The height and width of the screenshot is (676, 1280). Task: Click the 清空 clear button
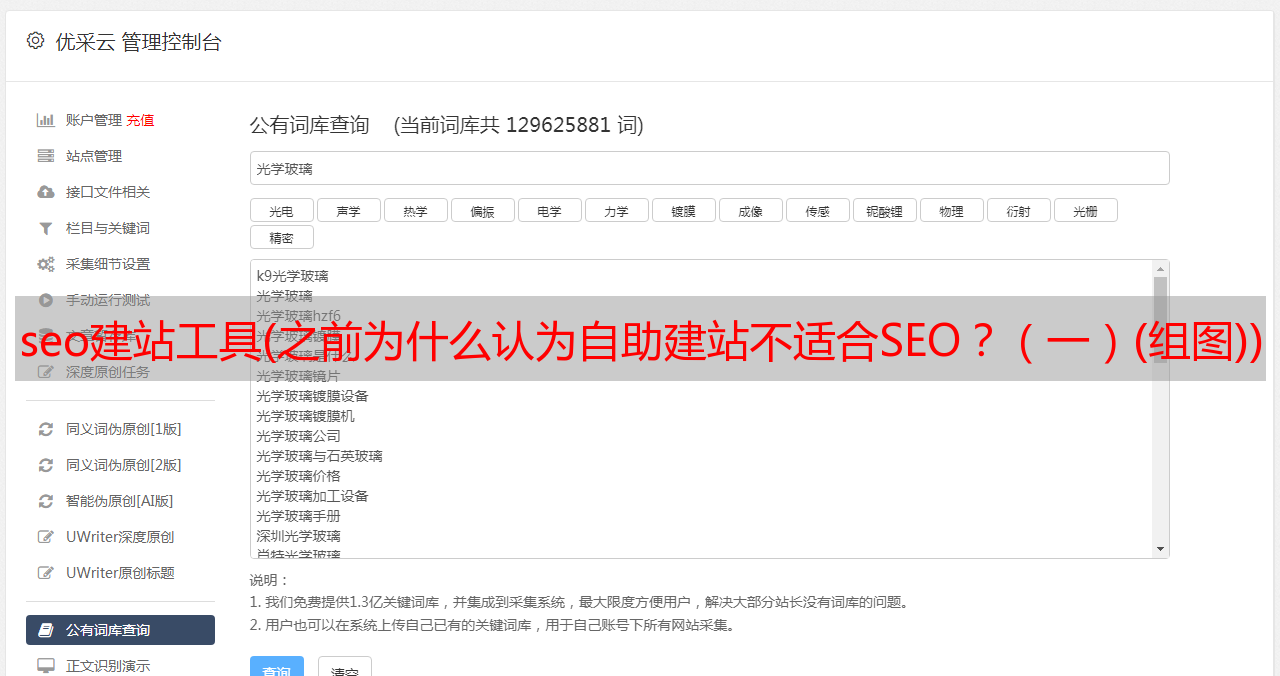point(345,667)
